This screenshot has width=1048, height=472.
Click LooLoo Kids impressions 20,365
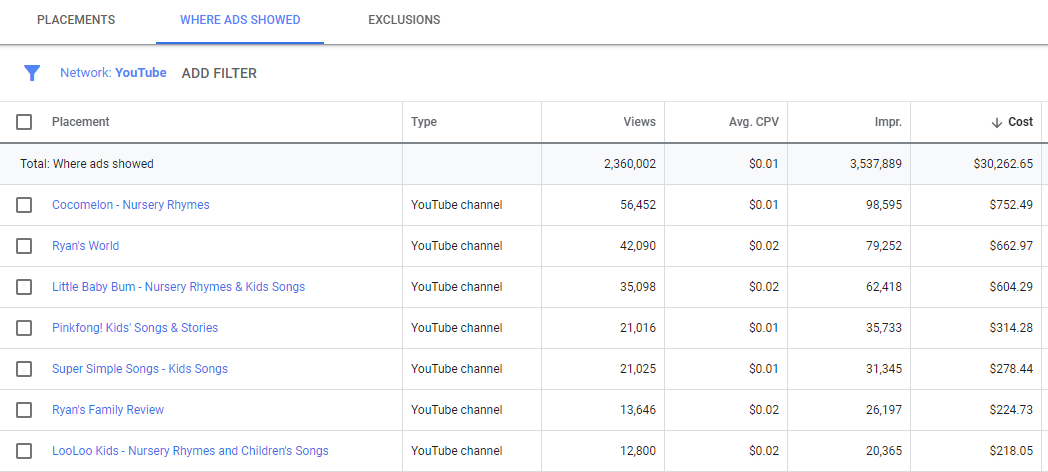(x=884, y=451)
